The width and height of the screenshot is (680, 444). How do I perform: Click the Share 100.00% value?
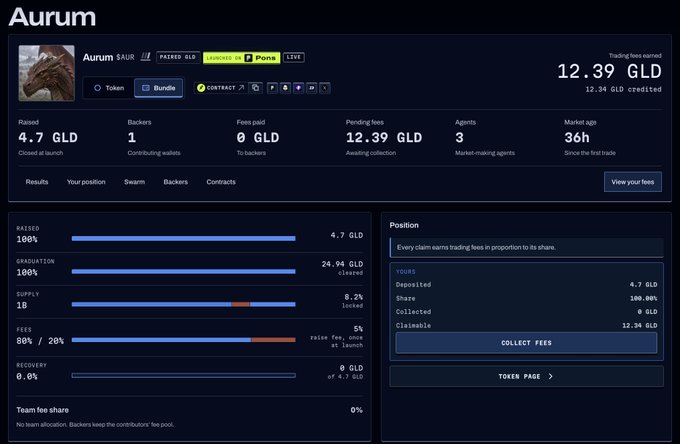pyautogui.click(x=644, y=298)
